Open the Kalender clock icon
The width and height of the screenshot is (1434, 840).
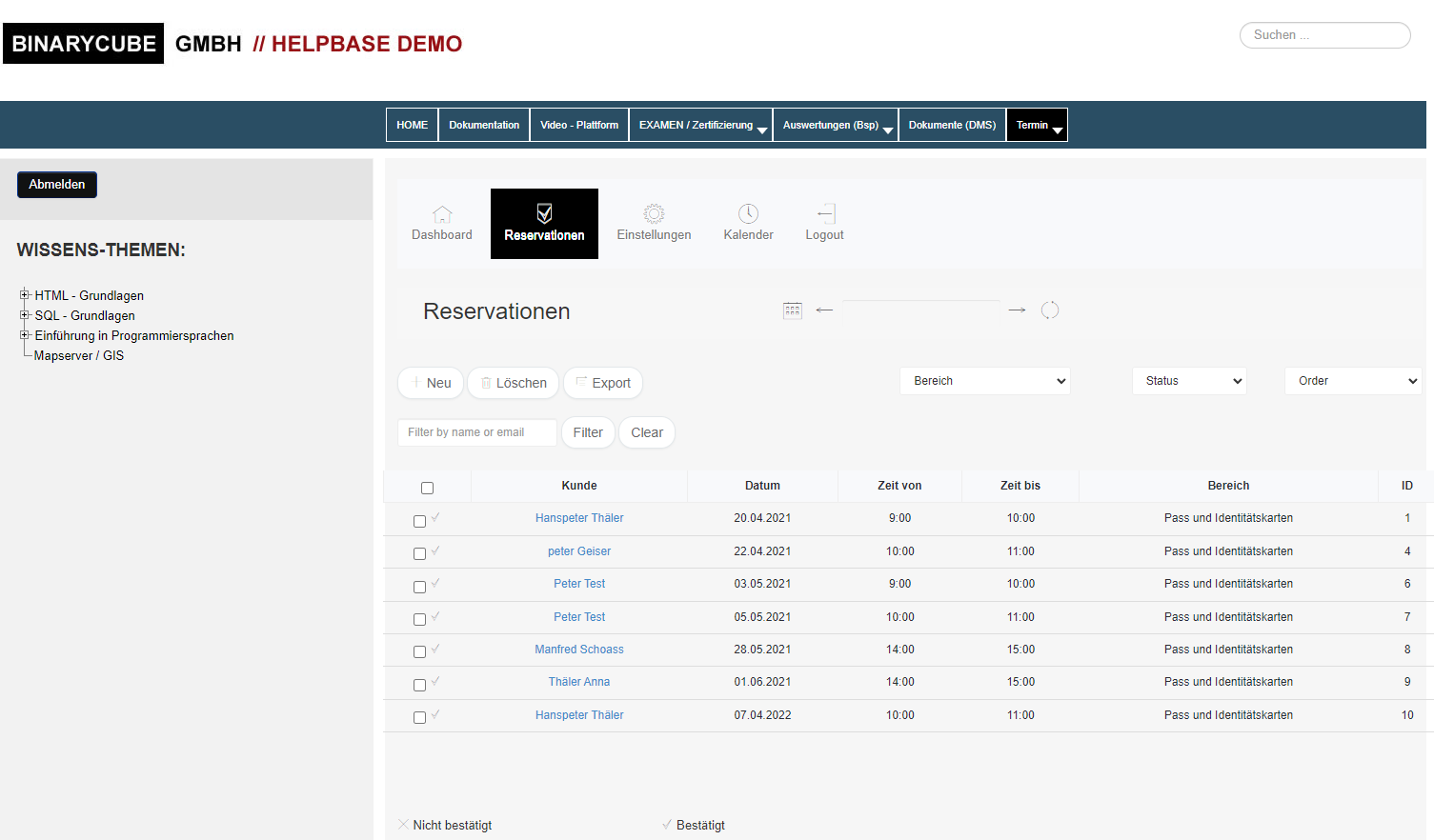click(x=748, y=214)
